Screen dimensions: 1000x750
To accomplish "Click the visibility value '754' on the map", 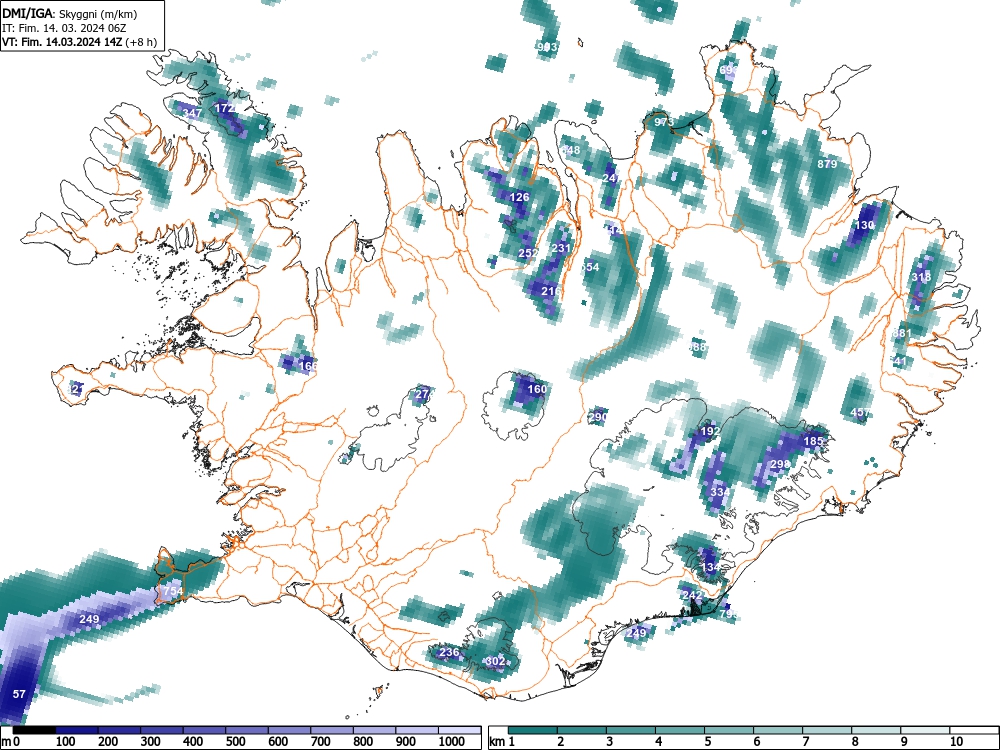I will point(173,591).
